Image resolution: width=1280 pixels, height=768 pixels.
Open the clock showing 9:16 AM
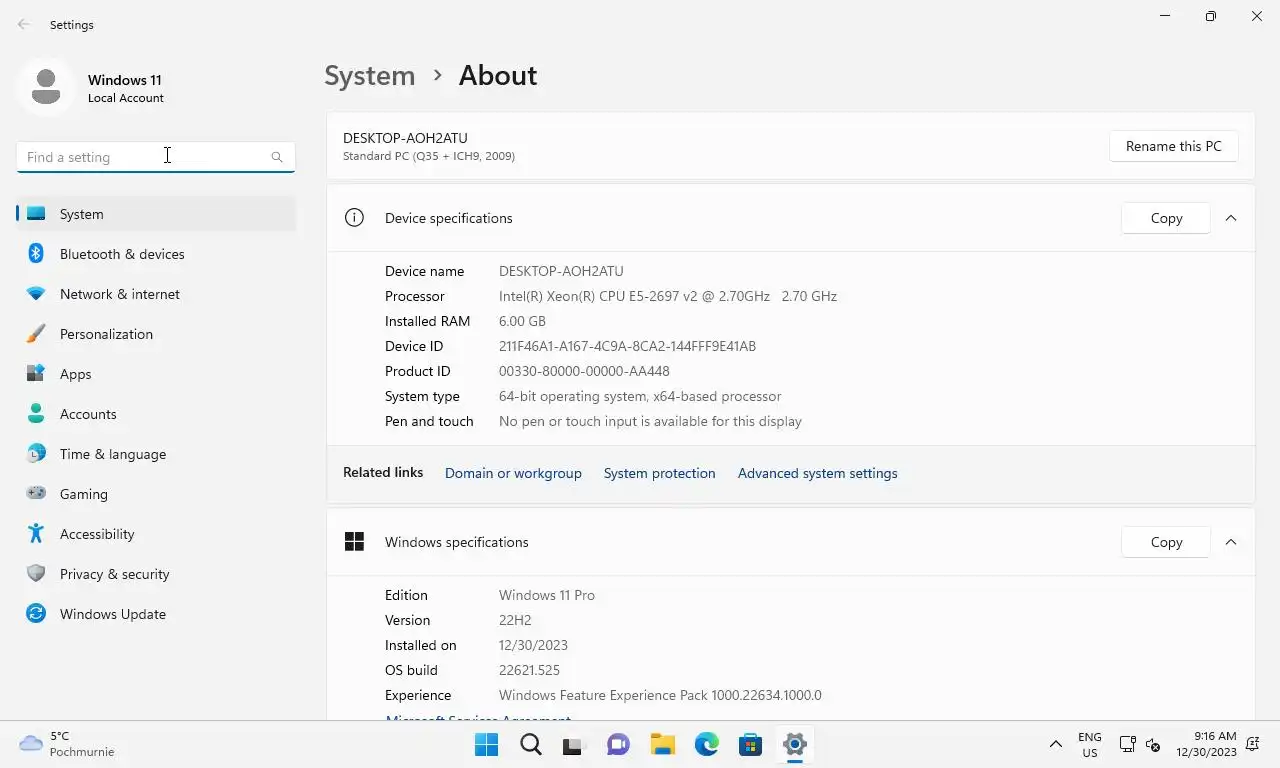tap(1206, 744)
